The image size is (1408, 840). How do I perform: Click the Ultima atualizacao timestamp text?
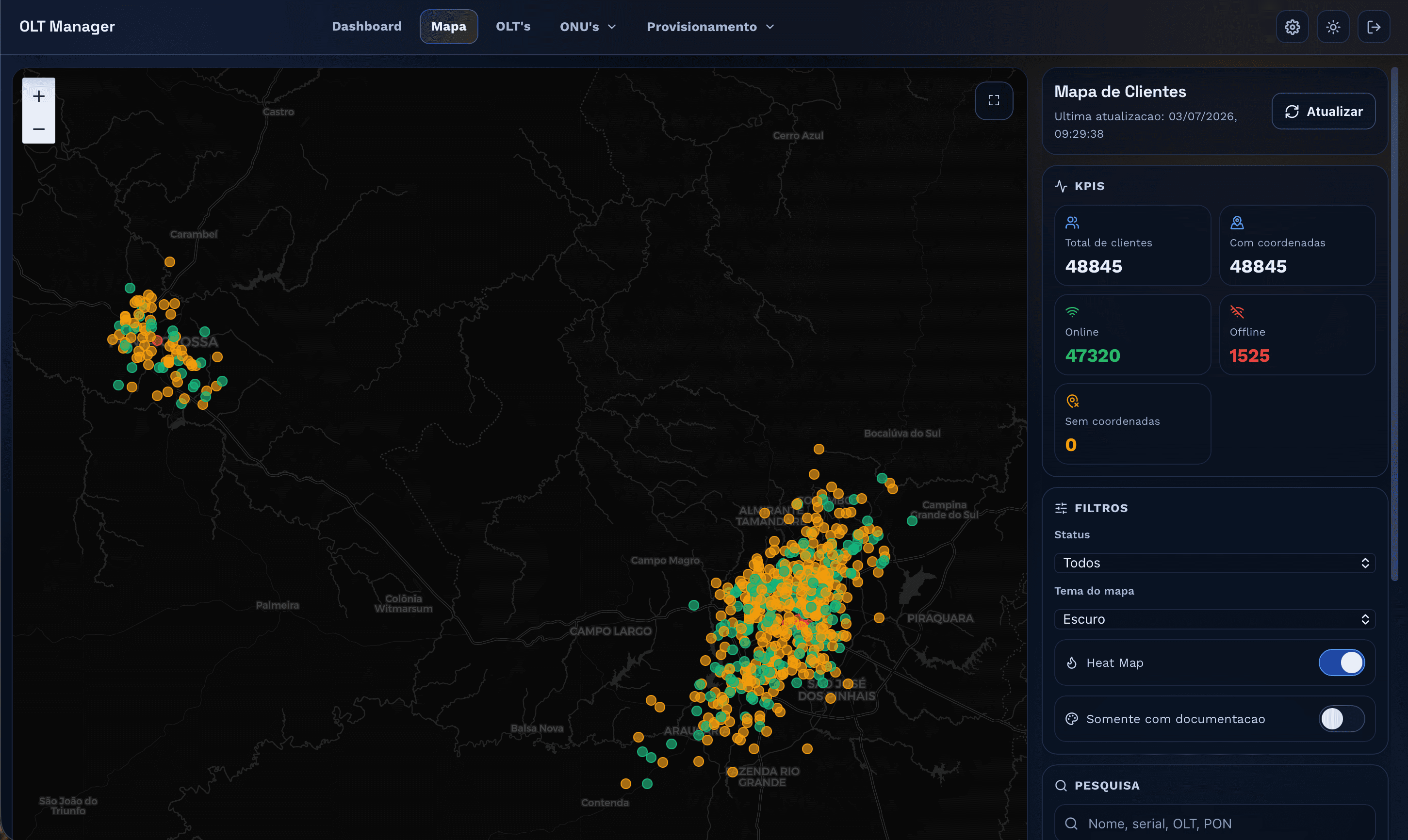(1146, 125)
